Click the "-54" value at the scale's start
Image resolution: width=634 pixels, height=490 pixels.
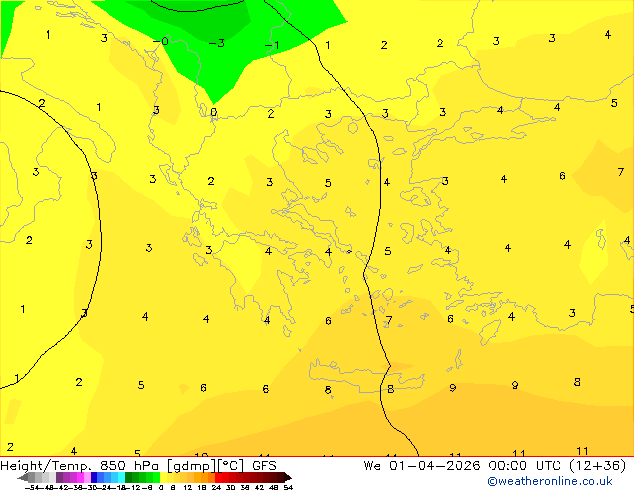coord(32,487)
